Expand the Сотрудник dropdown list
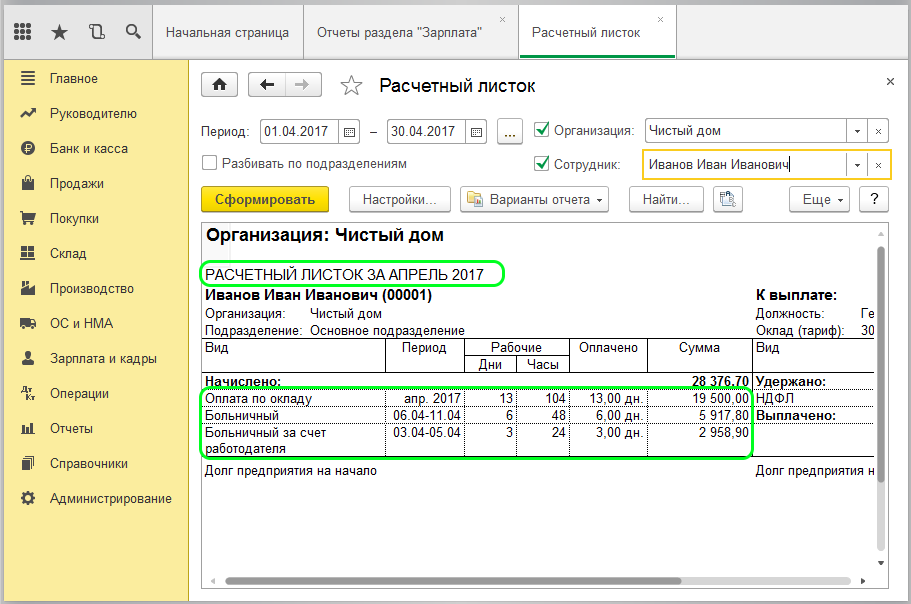 coord(856,165)
